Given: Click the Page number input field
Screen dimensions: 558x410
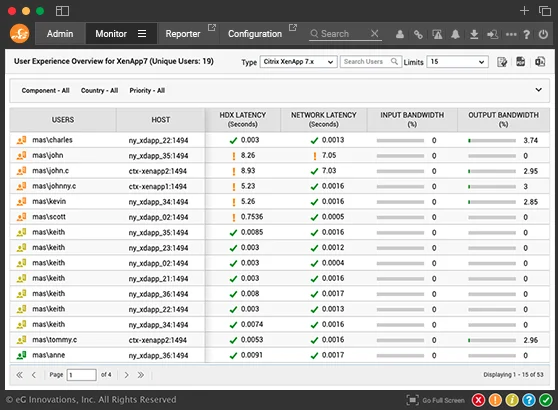Looking at the screenshot, I should (x=81, y=375).
